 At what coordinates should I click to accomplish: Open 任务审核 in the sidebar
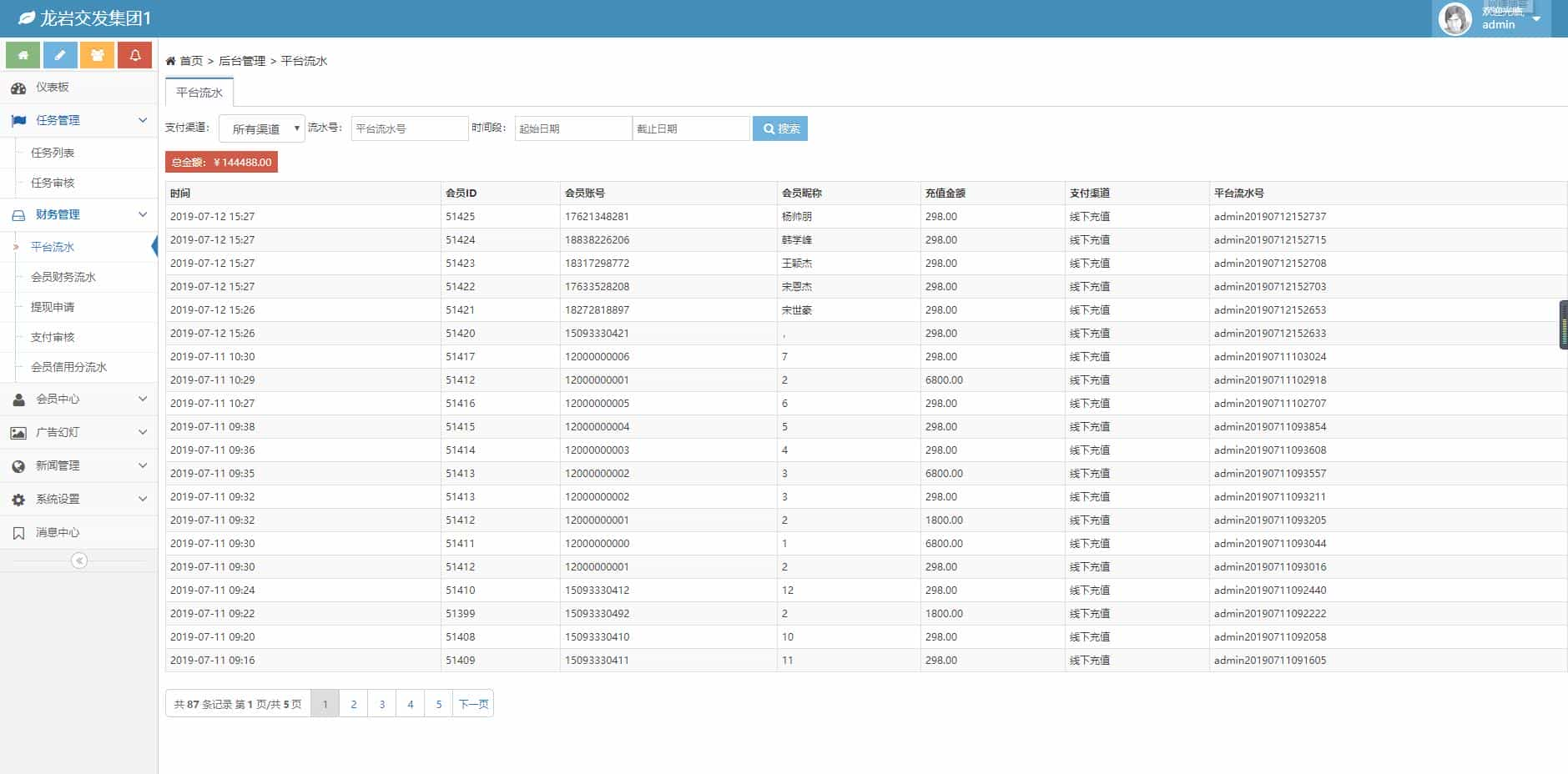coord(53,183)
